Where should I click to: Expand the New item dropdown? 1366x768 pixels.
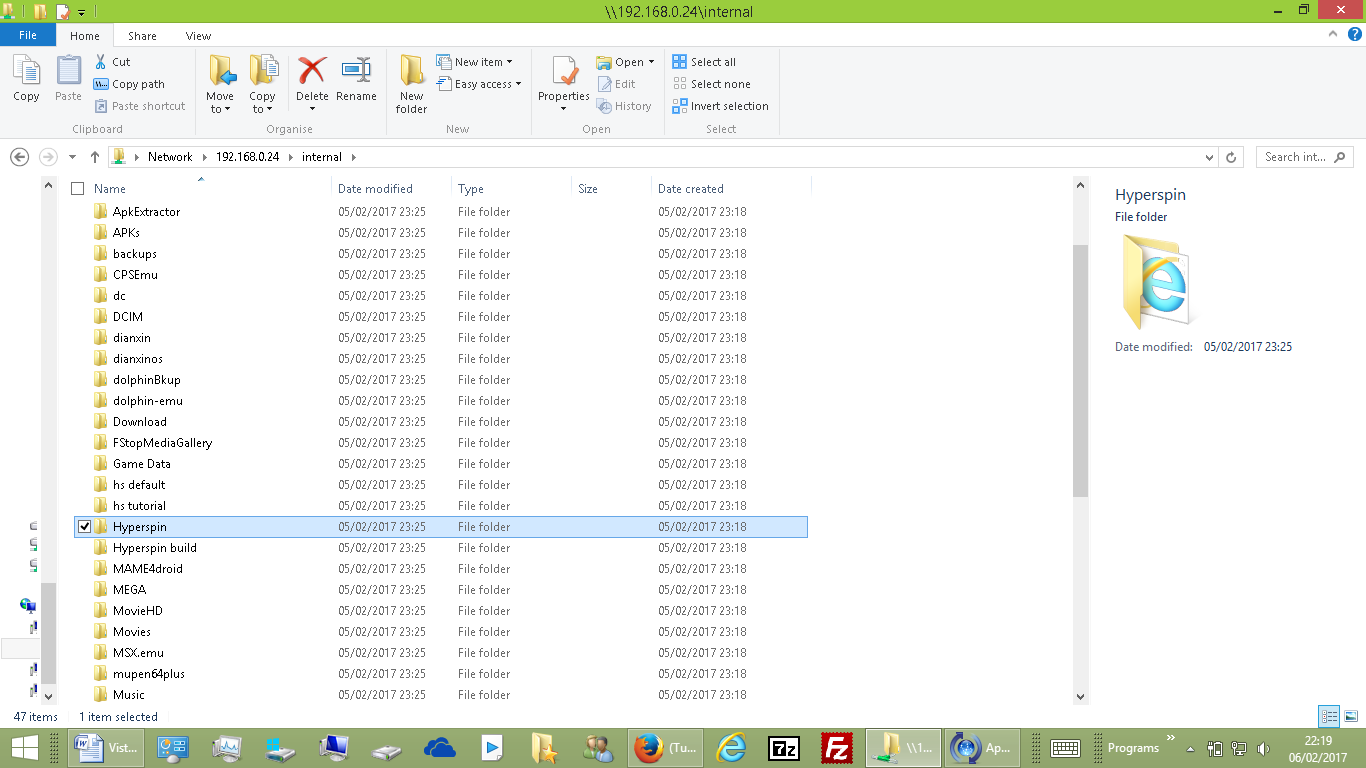479,61
